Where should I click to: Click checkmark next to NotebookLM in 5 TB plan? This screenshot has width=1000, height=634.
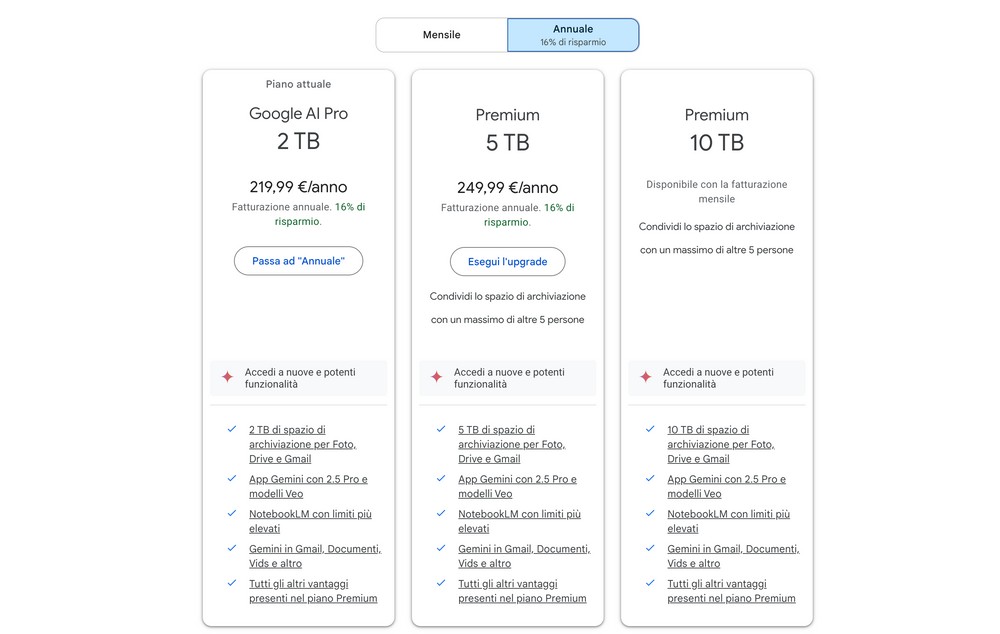click(441, 513)
